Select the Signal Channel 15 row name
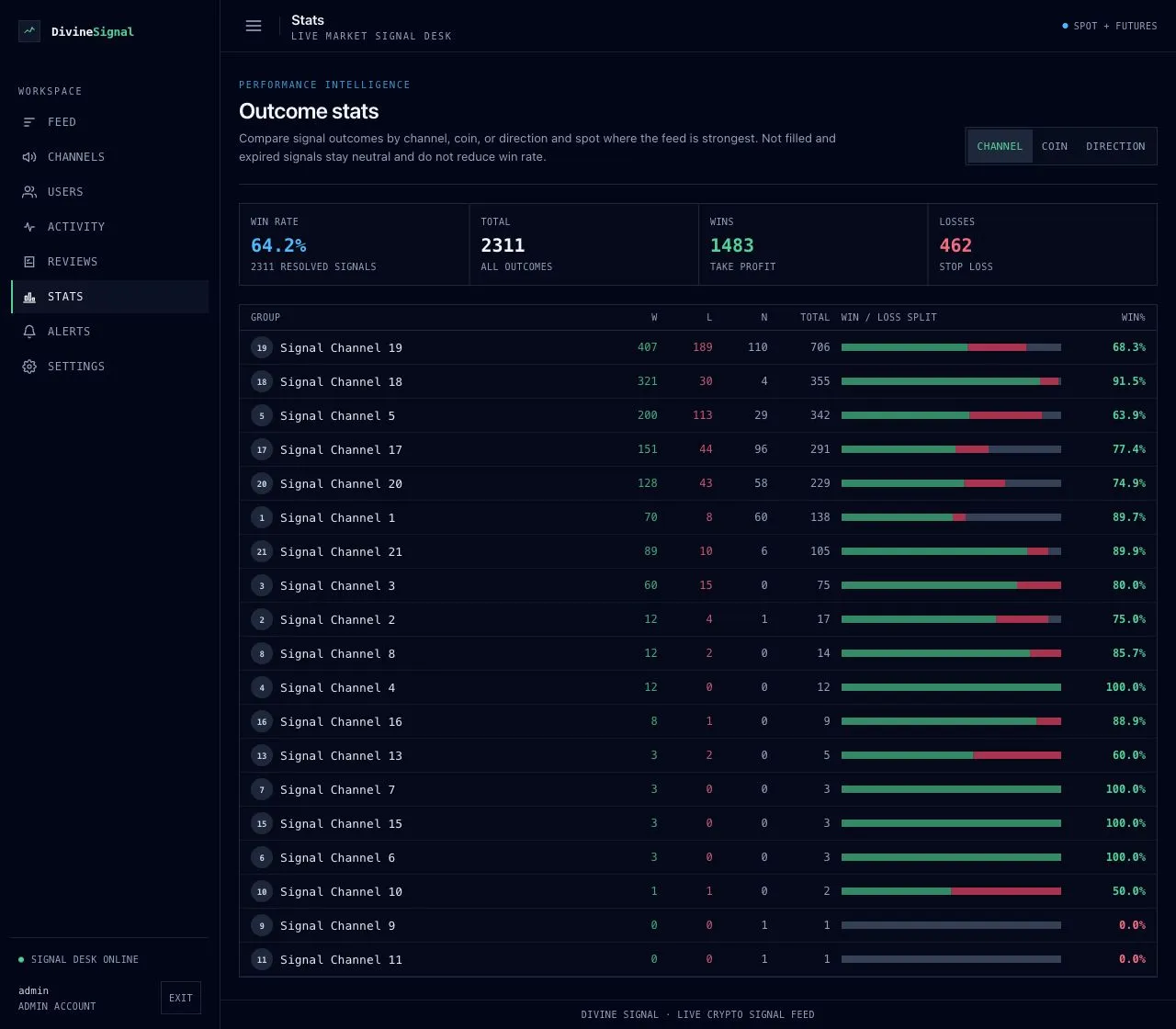Screen dimensions: 1176x1029 [341, 823]
